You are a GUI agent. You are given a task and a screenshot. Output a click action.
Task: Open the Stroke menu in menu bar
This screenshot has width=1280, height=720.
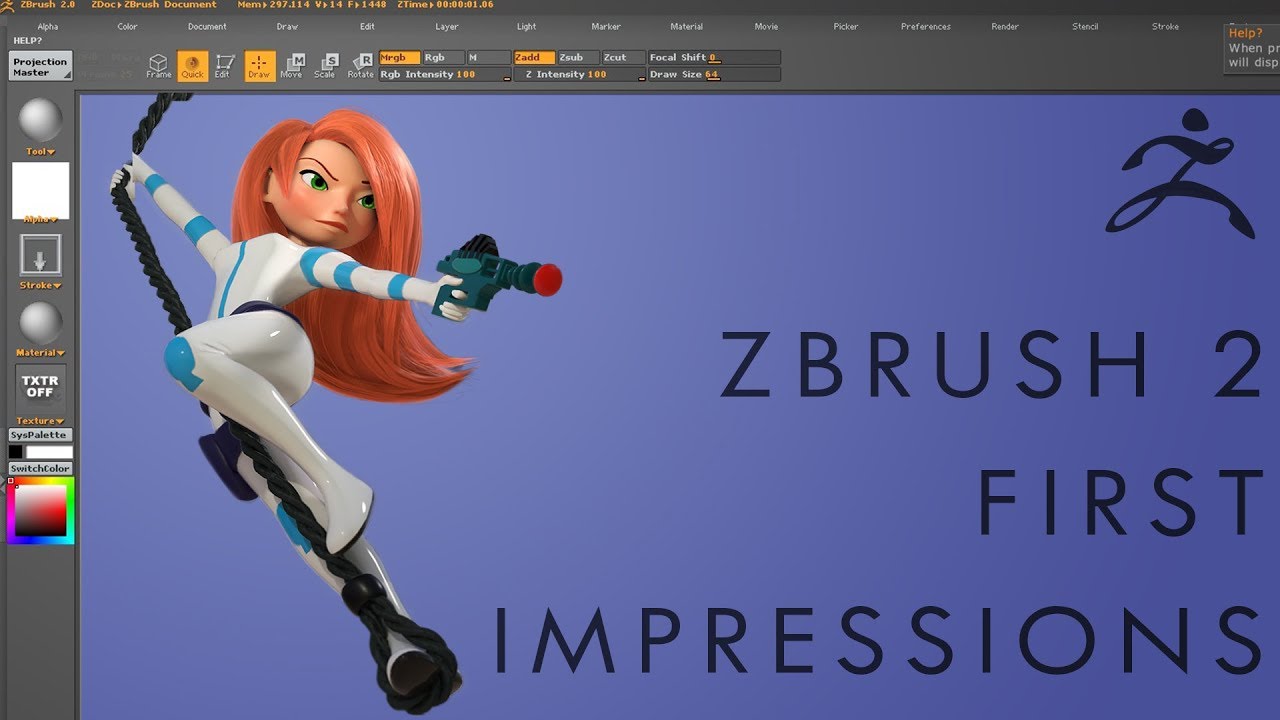coord(1165,27)
